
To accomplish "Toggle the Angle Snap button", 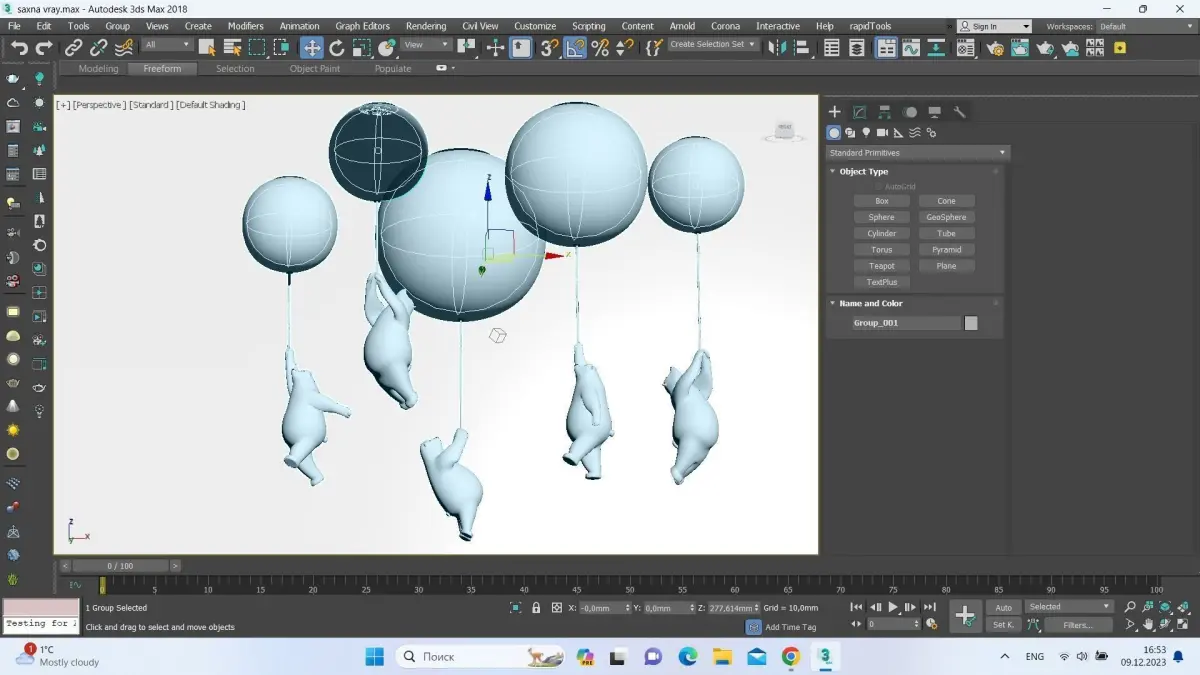I will [575, 47].
